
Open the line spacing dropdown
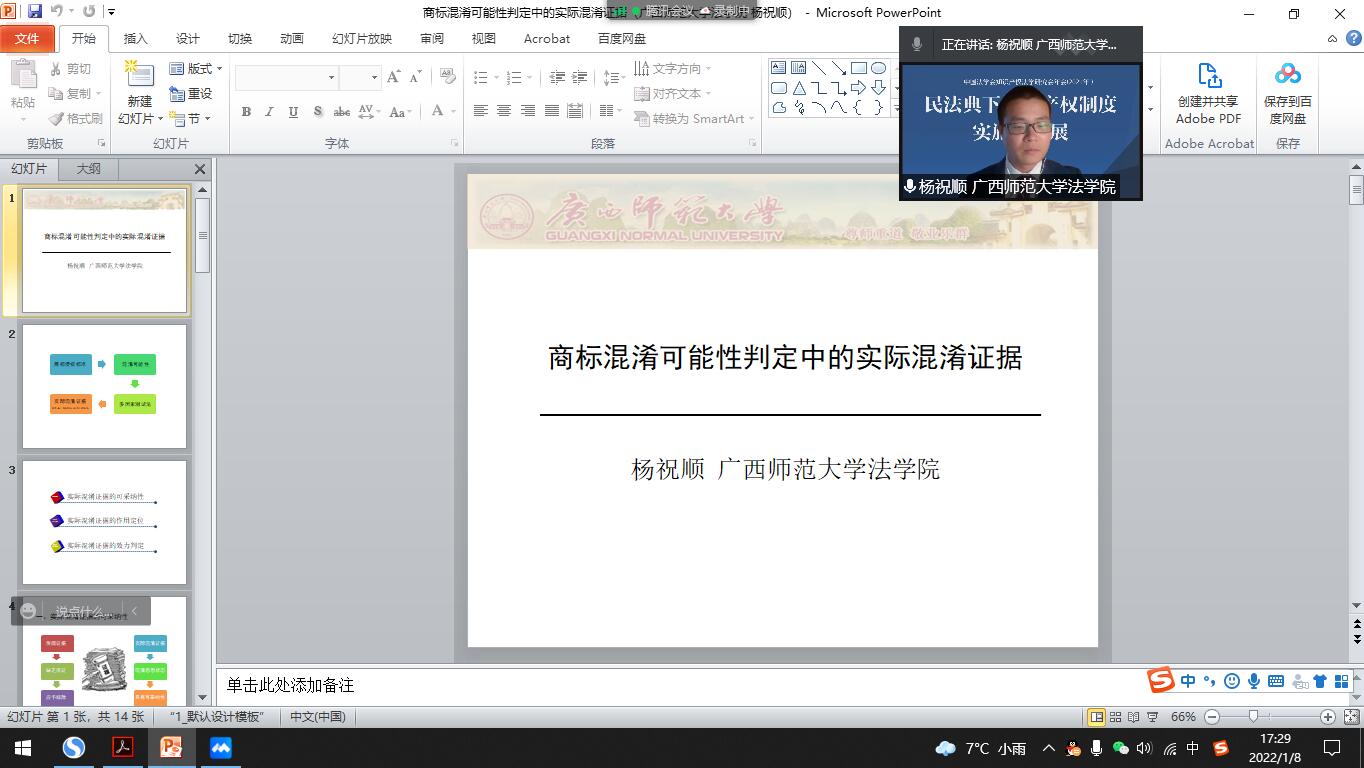(x=615, y=77)
